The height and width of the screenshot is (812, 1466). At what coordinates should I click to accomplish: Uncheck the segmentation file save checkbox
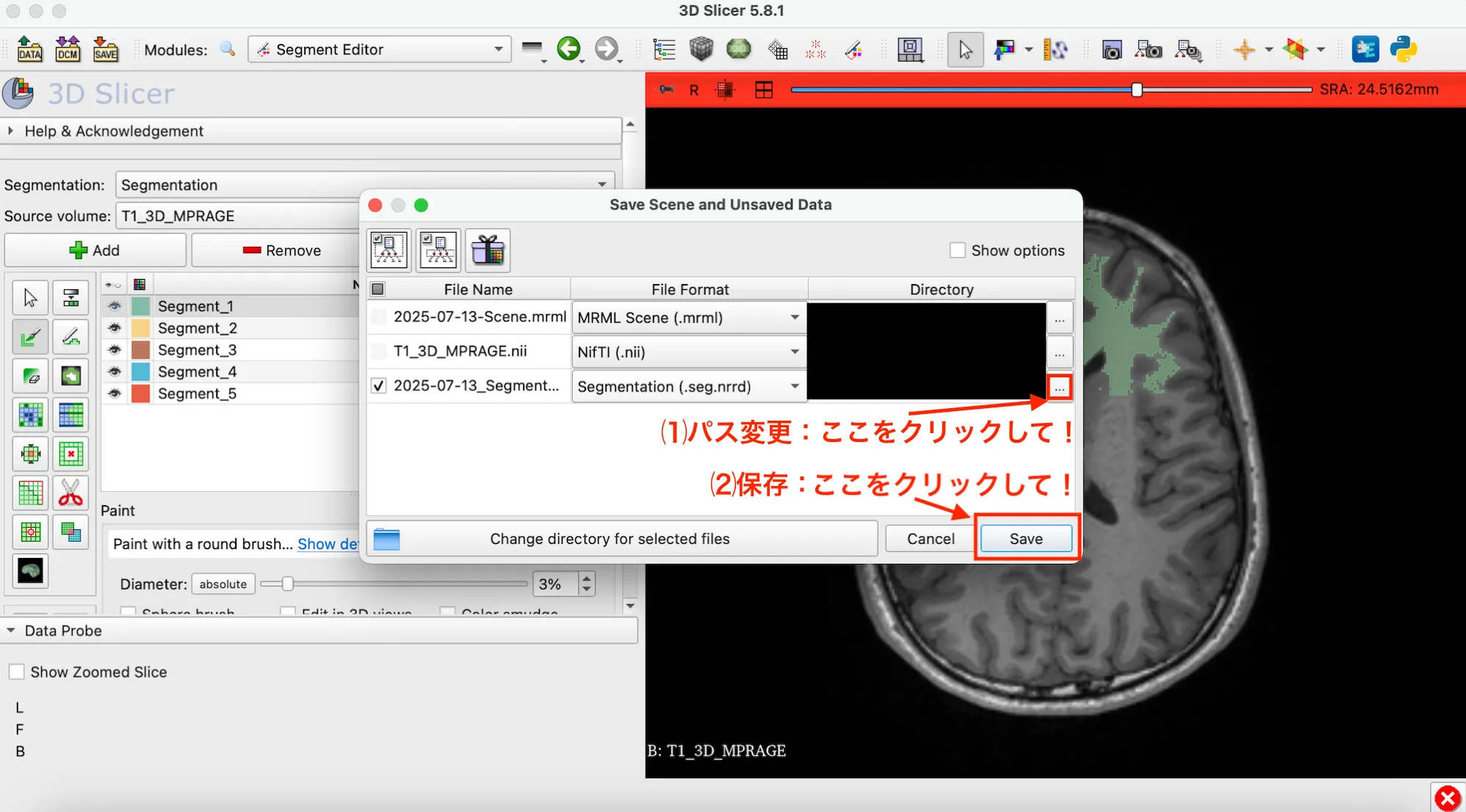[x=378, y=385]
